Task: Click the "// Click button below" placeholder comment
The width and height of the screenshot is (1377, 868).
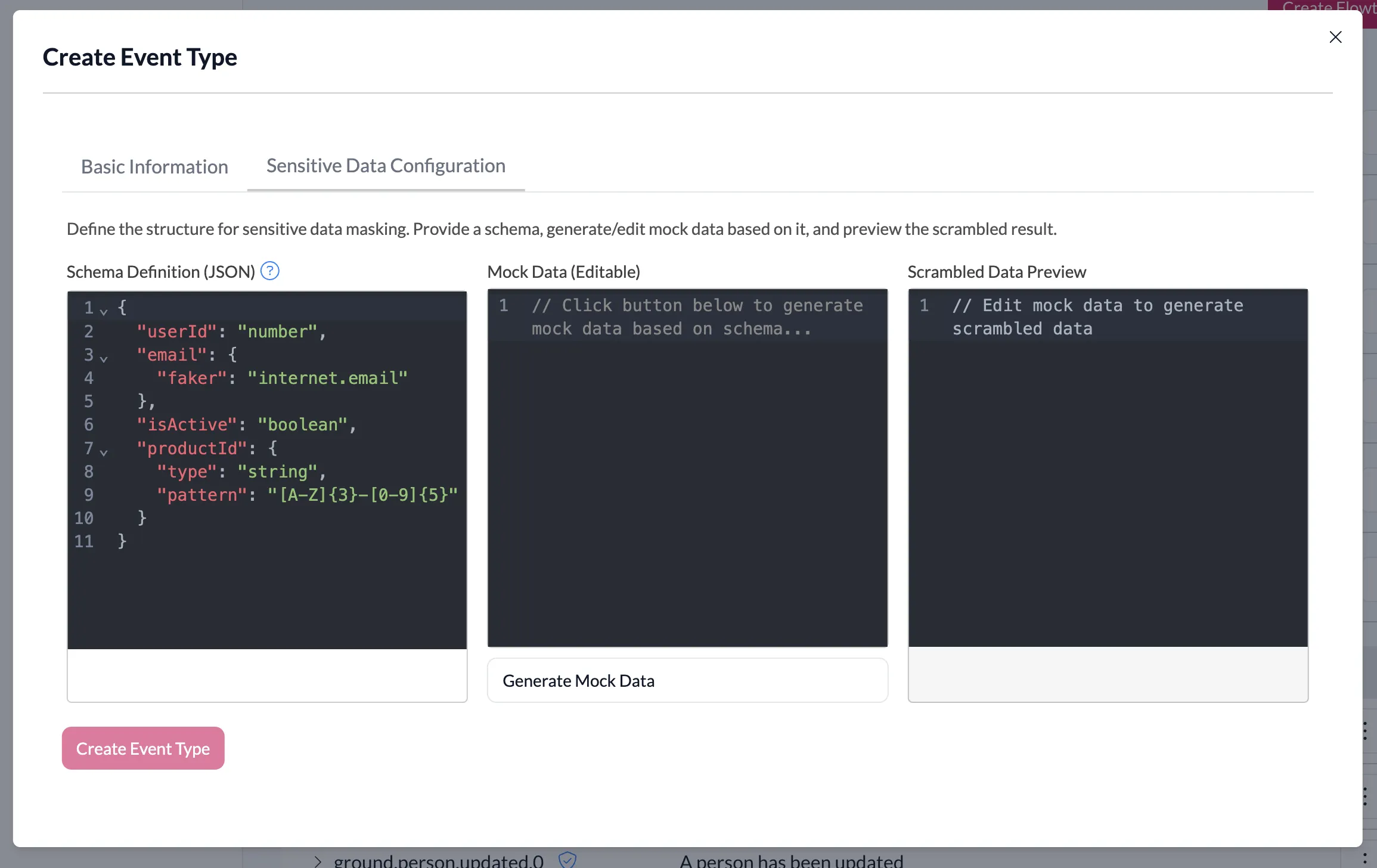Action: tap(697, 317)
